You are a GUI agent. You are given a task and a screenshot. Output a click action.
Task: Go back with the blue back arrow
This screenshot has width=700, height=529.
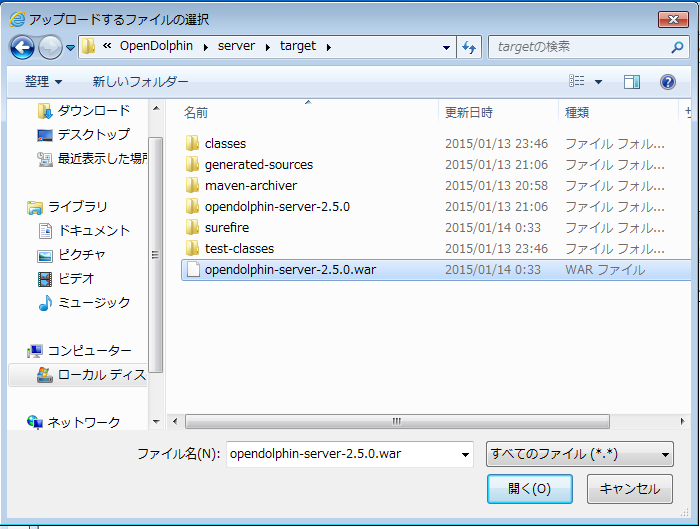(x=22, y=47)
